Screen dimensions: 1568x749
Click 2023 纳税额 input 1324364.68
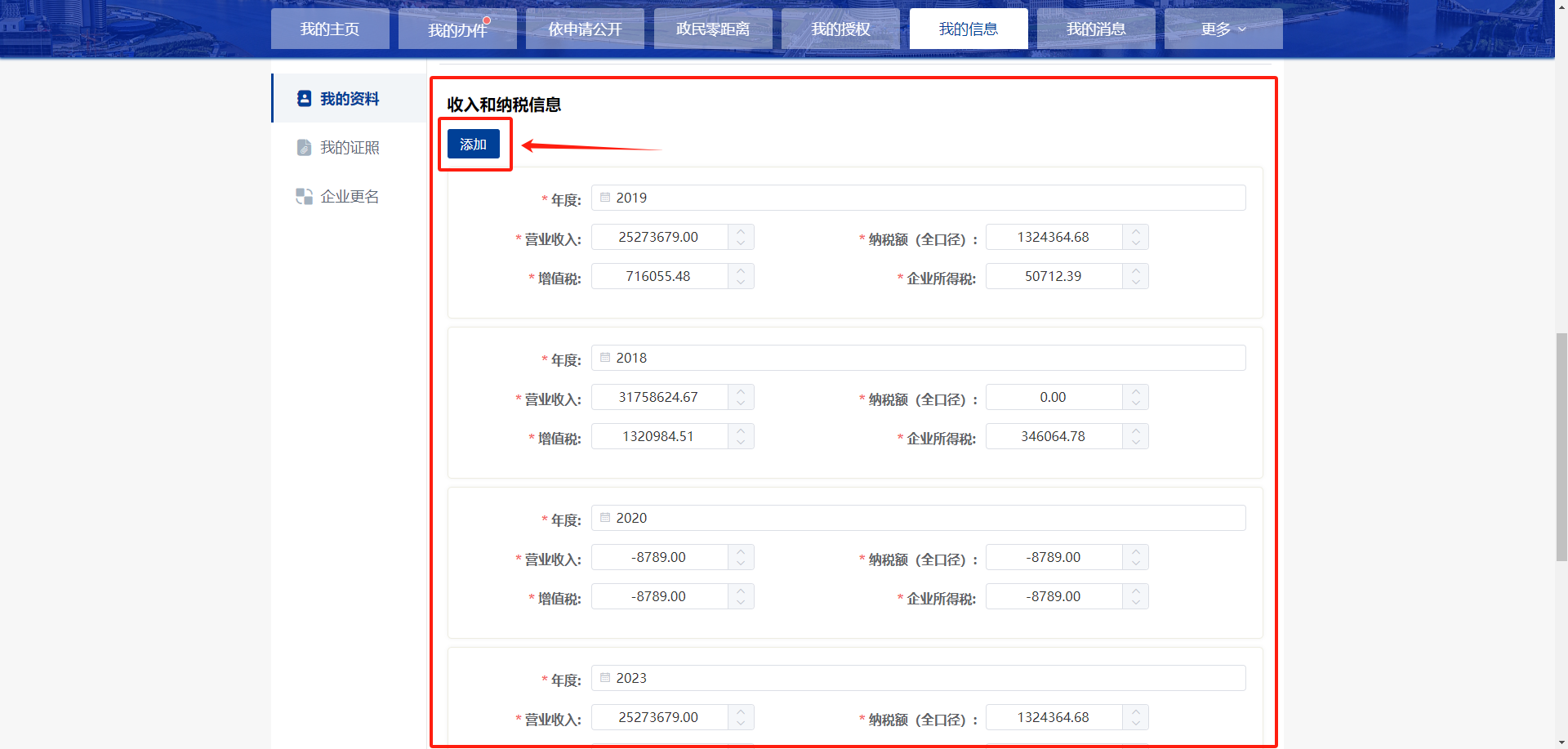1053,717
